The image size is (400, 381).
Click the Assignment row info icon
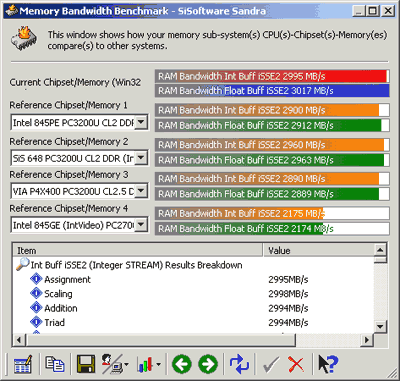click(x=36, y=279)
